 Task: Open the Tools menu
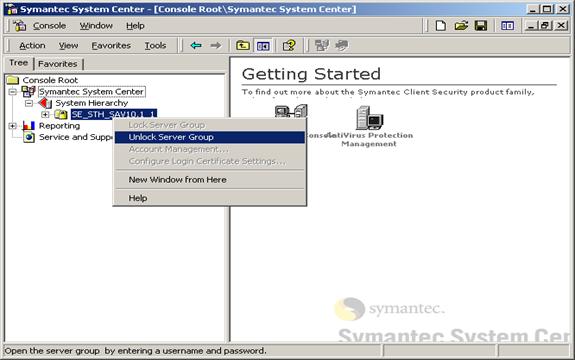[x=155, y=45]
